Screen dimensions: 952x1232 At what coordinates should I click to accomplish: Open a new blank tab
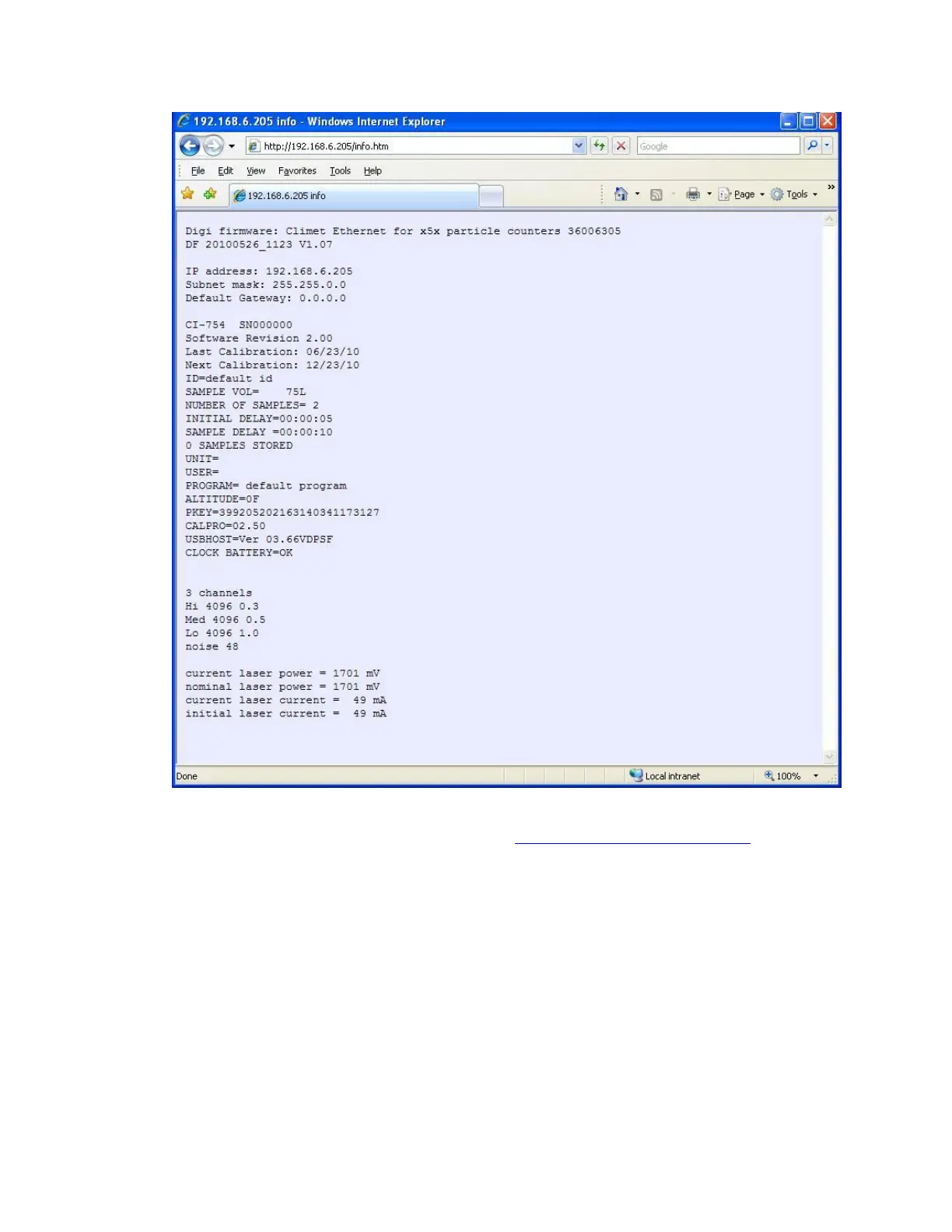pyautogui.click(x=491, y=197)
